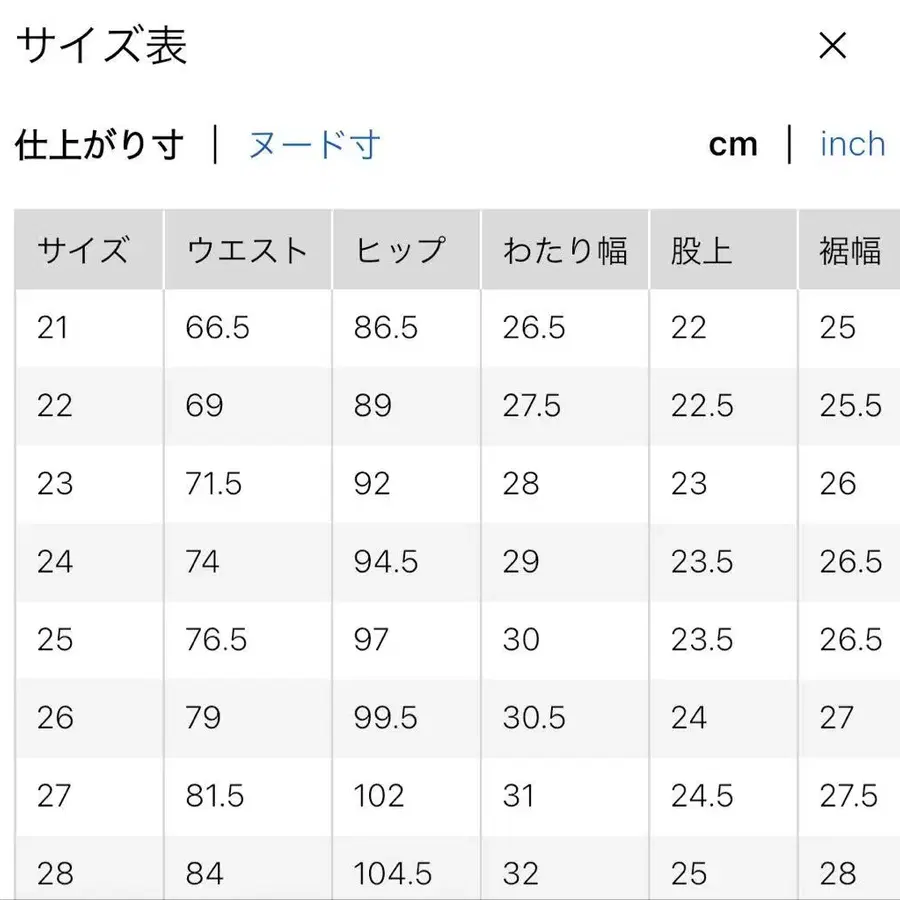Click the わたり幅 column header
This screenshot has height=900, width=900.
[565, 249]
